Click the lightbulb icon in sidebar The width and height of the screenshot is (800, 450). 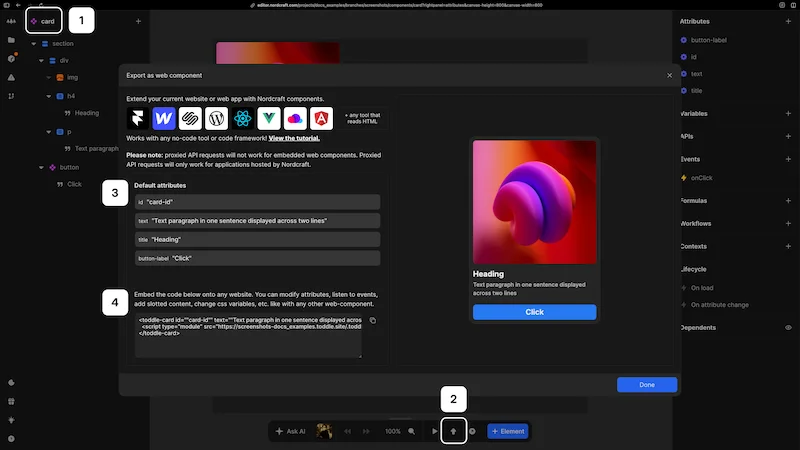[11, 420]
